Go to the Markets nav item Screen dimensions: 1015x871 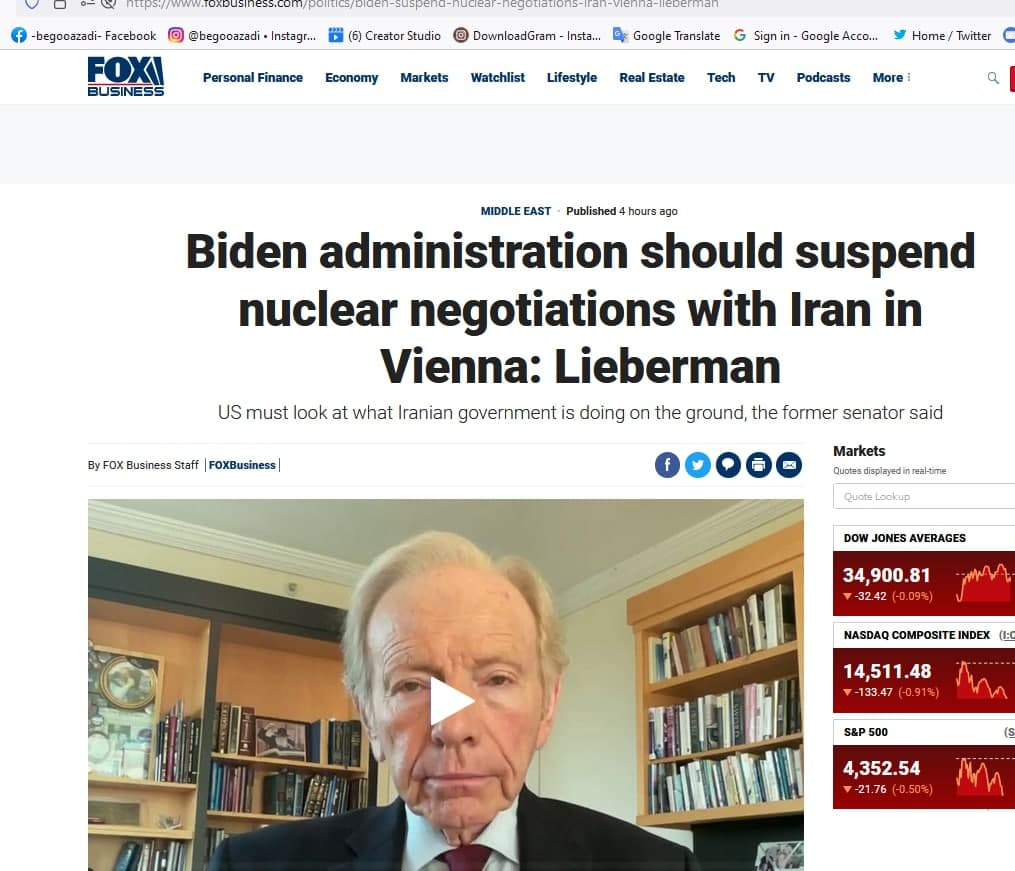[424, 78]
